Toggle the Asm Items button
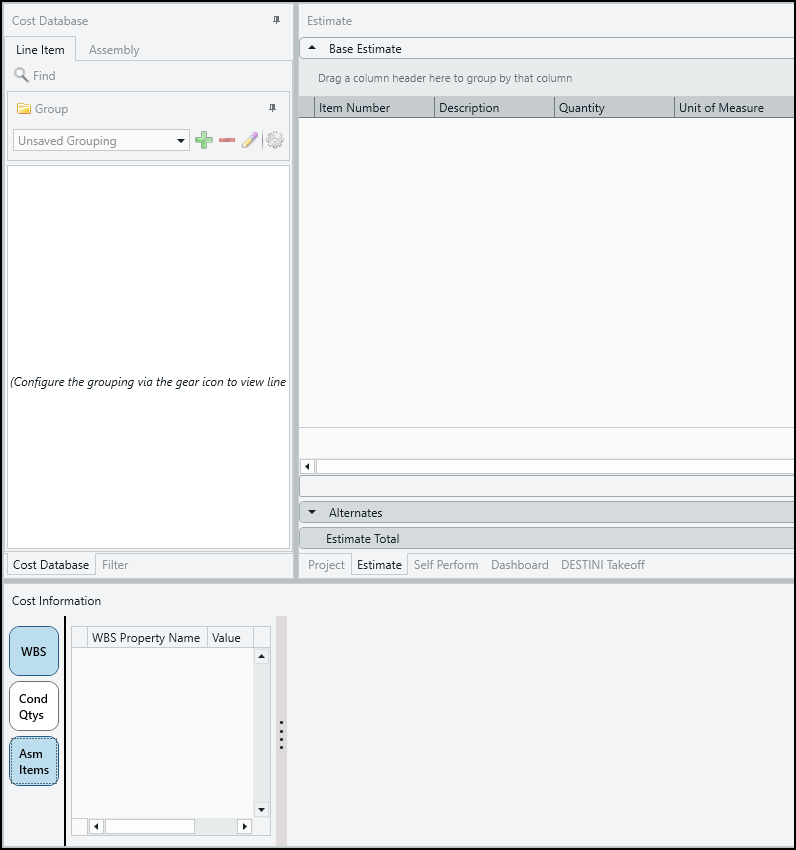Viewport: 796px width, 850px height. tap(34, 761)
